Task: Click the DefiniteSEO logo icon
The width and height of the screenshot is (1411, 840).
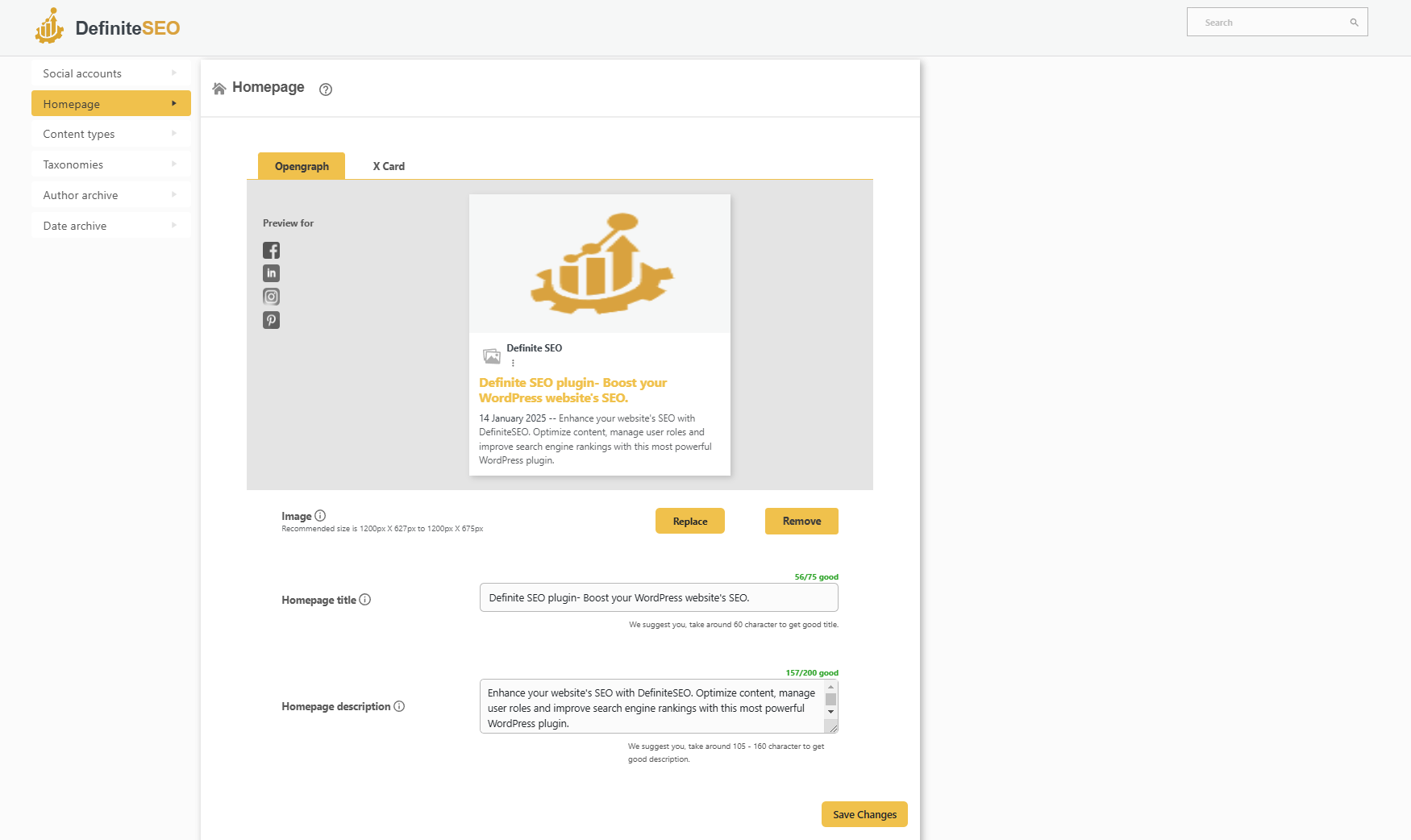Action: 49,26
